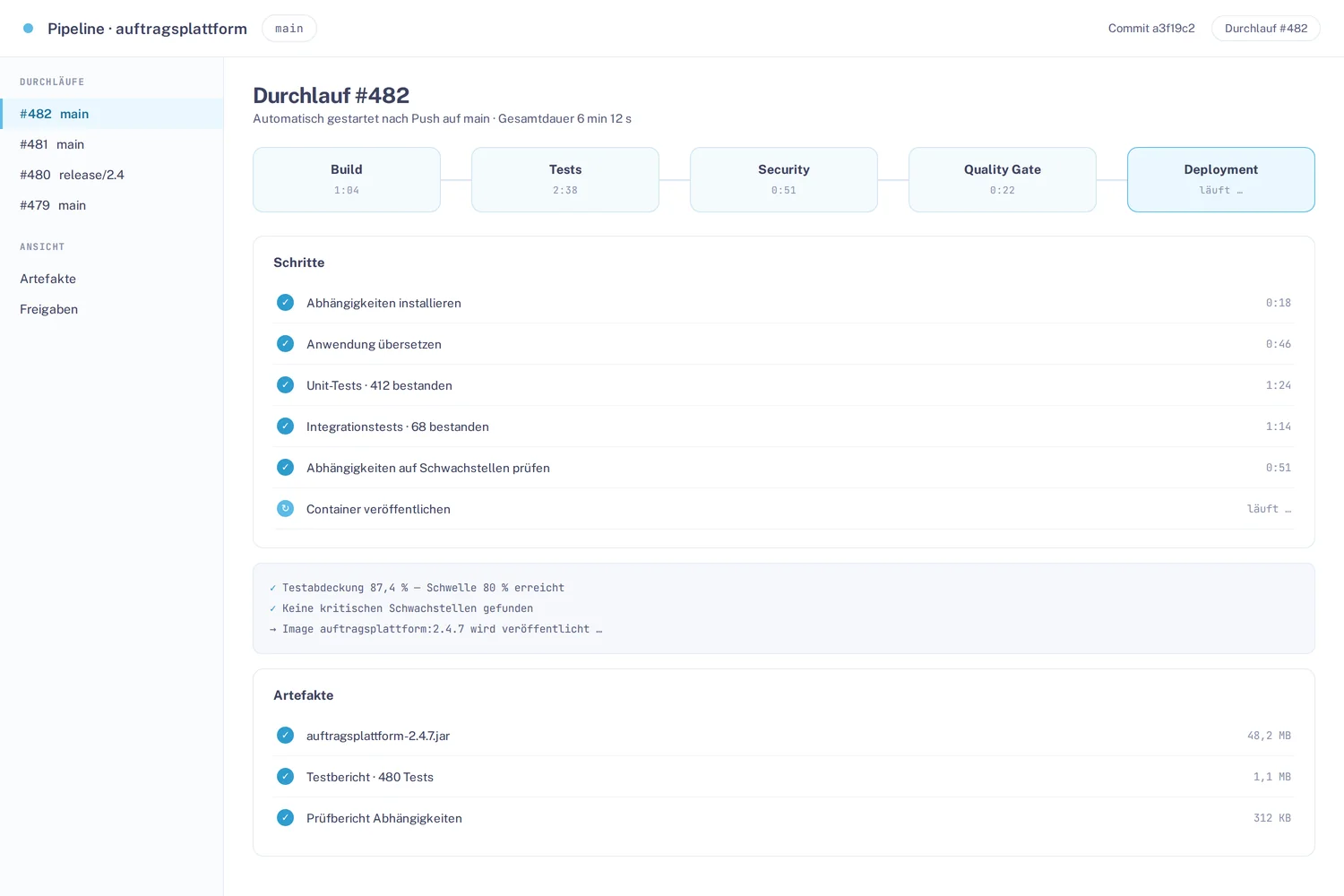The height and width of the screenshot is (896, 1344).
Task: Click step Abhängigkeiten auf Schwachstellen prüfen
Action: click(x=428, y=468)
